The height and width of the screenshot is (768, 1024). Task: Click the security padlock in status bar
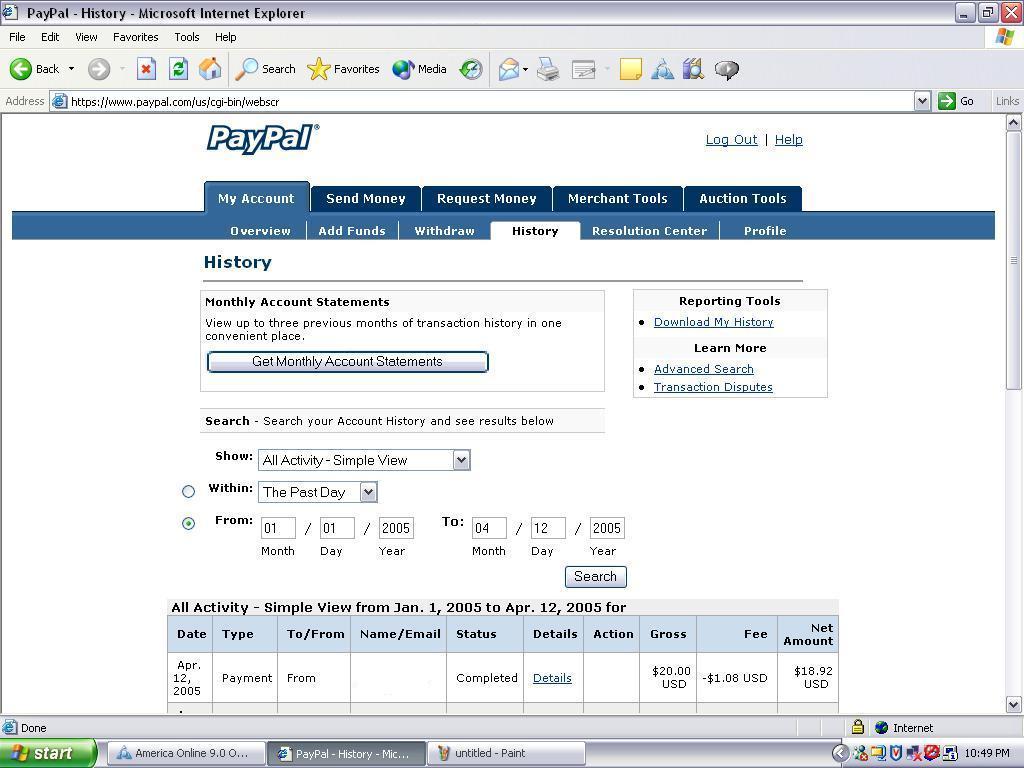(858, 727)
